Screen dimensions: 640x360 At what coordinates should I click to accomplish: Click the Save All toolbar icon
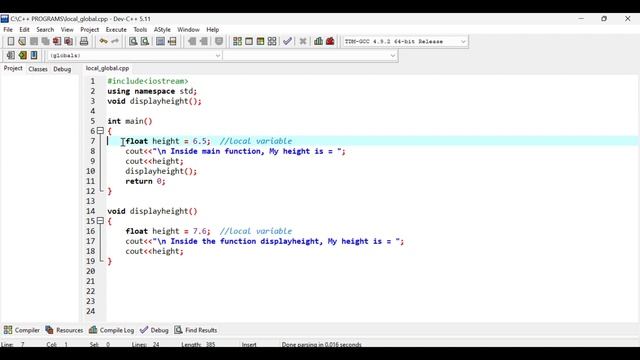[45, 41]
